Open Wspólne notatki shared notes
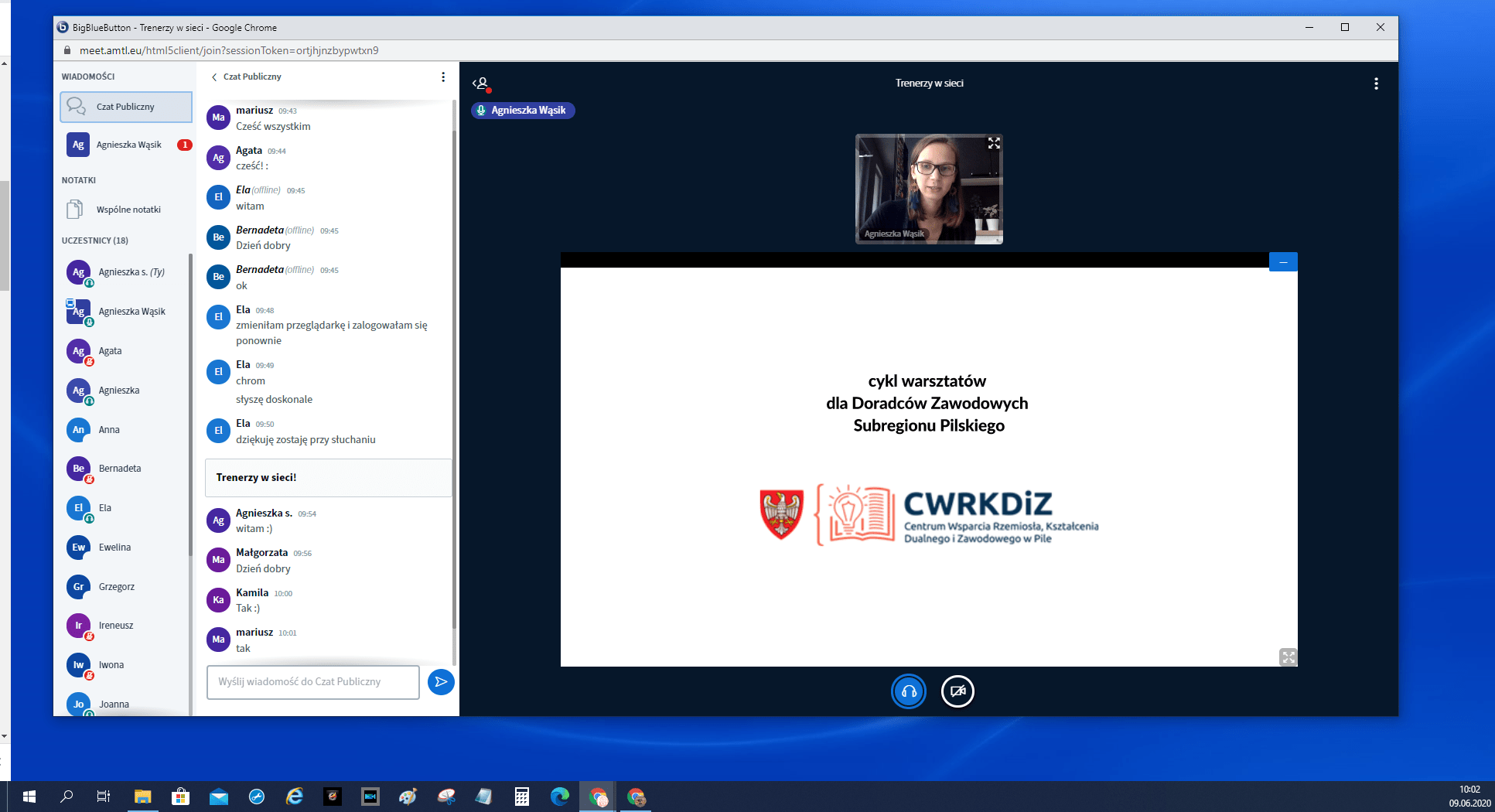The width and height of the screenshot is (1495, 812). click(128, 210)
